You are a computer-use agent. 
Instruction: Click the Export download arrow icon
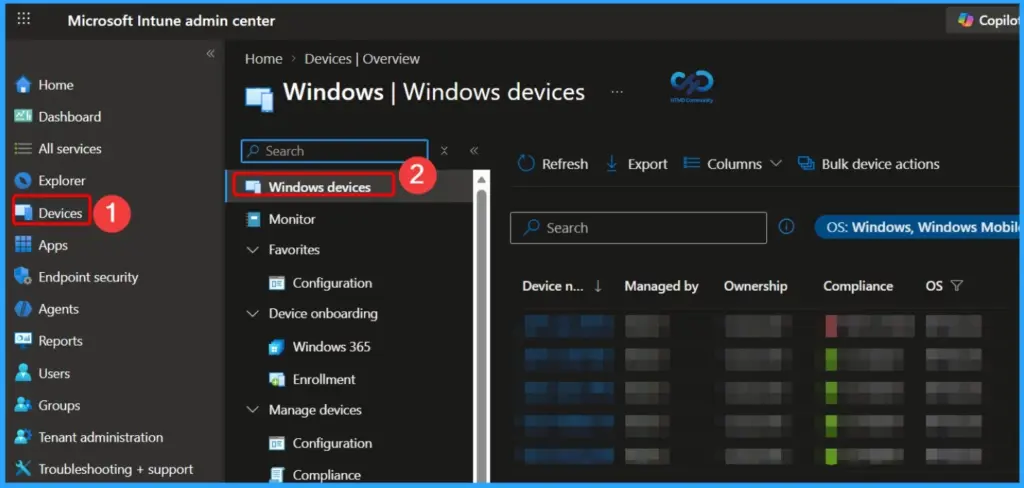pyautogui.click(x=612, y=163)
